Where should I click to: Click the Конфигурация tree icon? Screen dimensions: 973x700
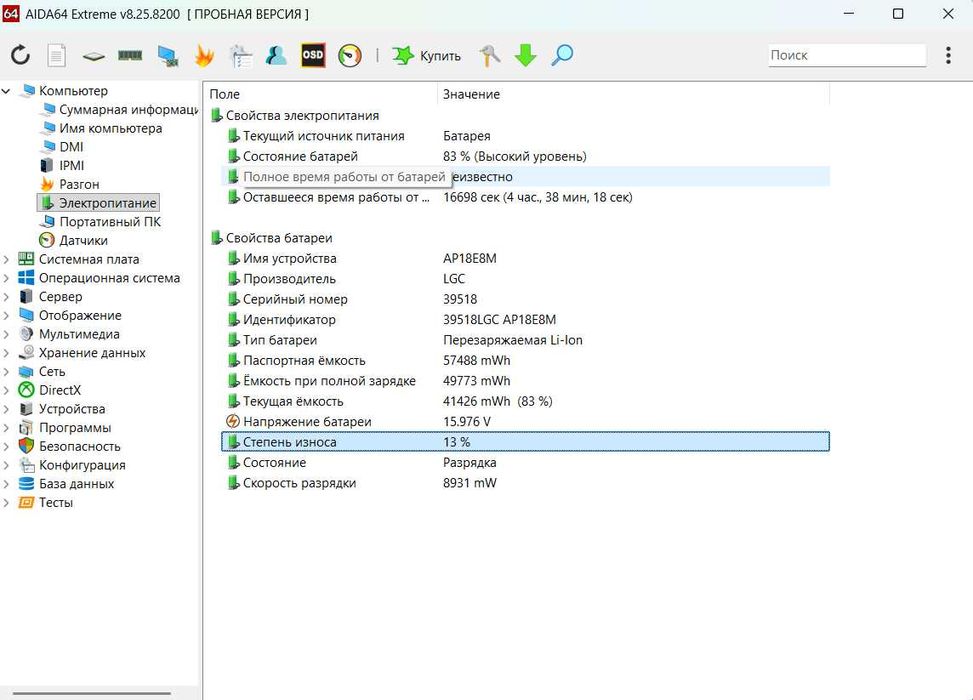pyautogui.click(x=26, y=465)
